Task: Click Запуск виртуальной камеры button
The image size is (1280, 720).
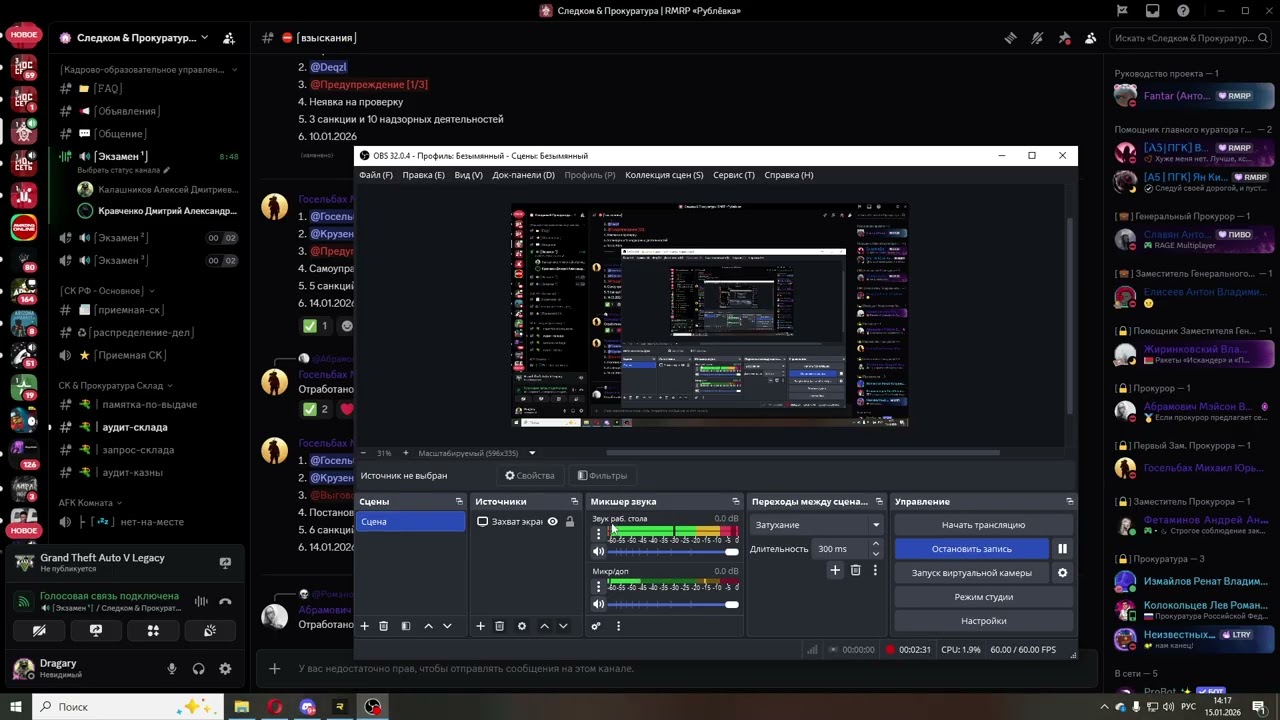Action: (x=972, y=573)
